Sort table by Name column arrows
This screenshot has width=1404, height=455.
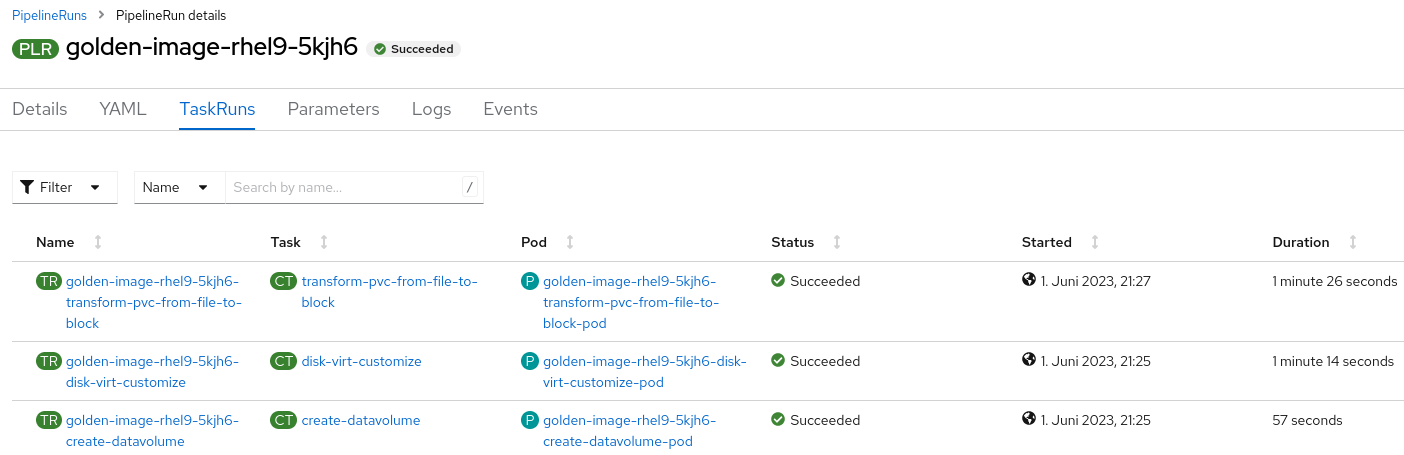pyautogui.click(x=97, y=242)
